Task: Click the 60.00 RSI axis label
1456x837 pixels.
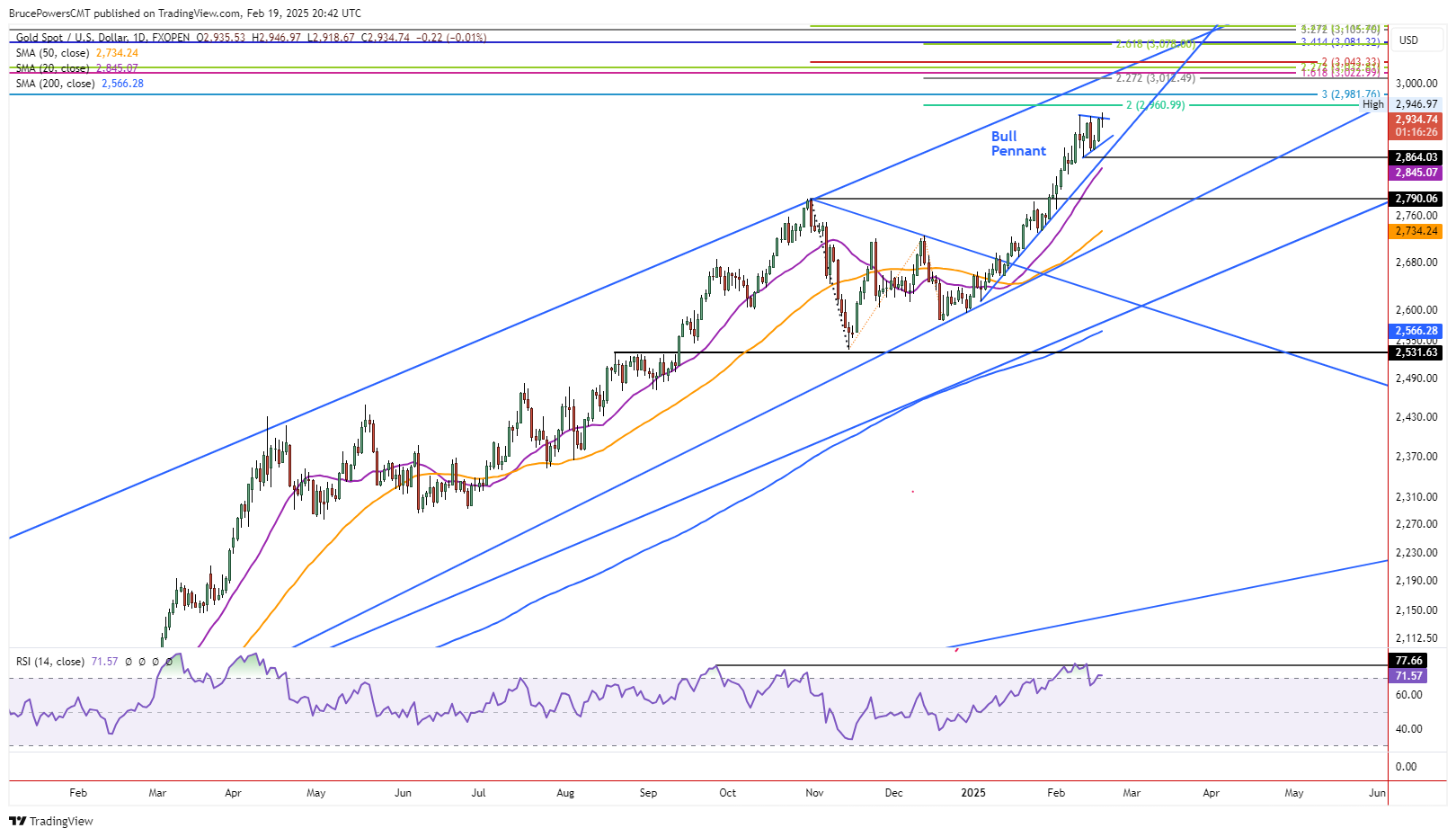Action: (1408, 695)
